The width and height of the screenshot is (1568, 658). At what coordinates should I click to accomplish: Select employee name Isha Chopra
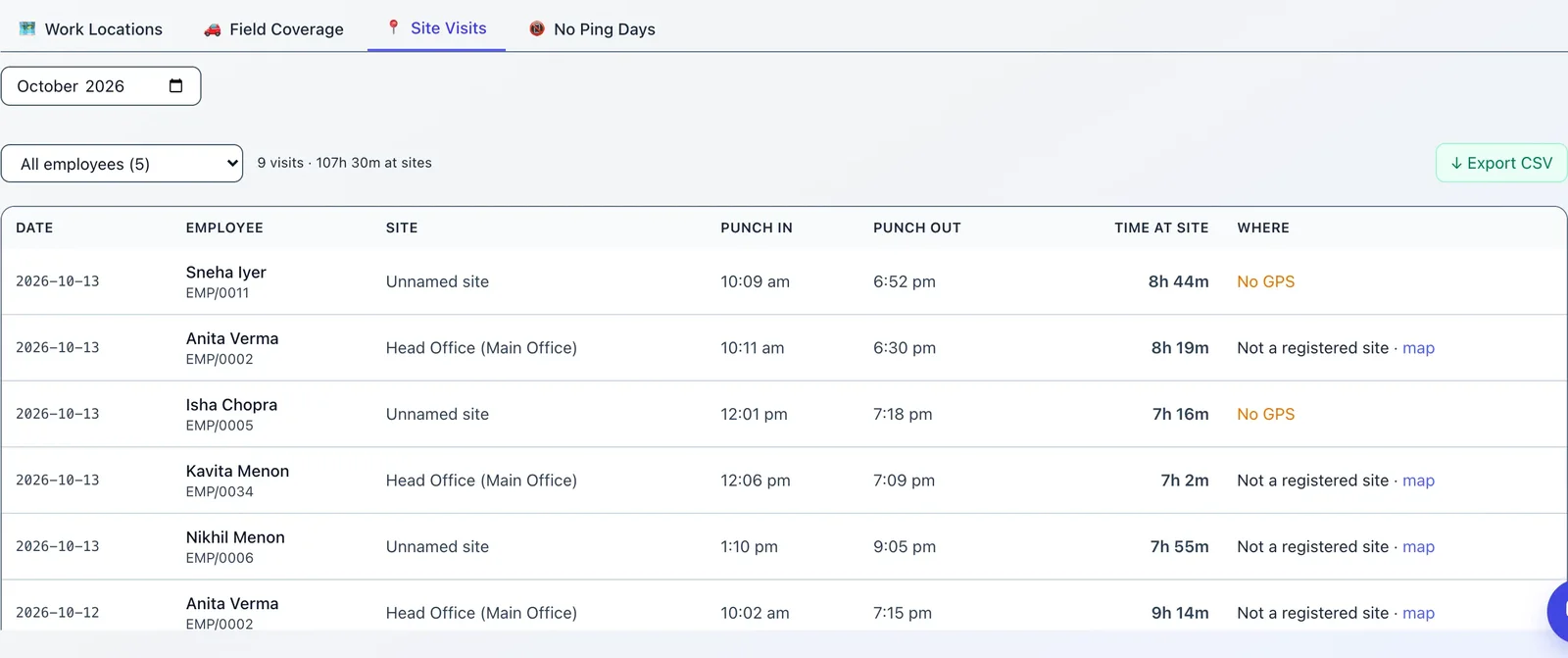pos(231,405)
